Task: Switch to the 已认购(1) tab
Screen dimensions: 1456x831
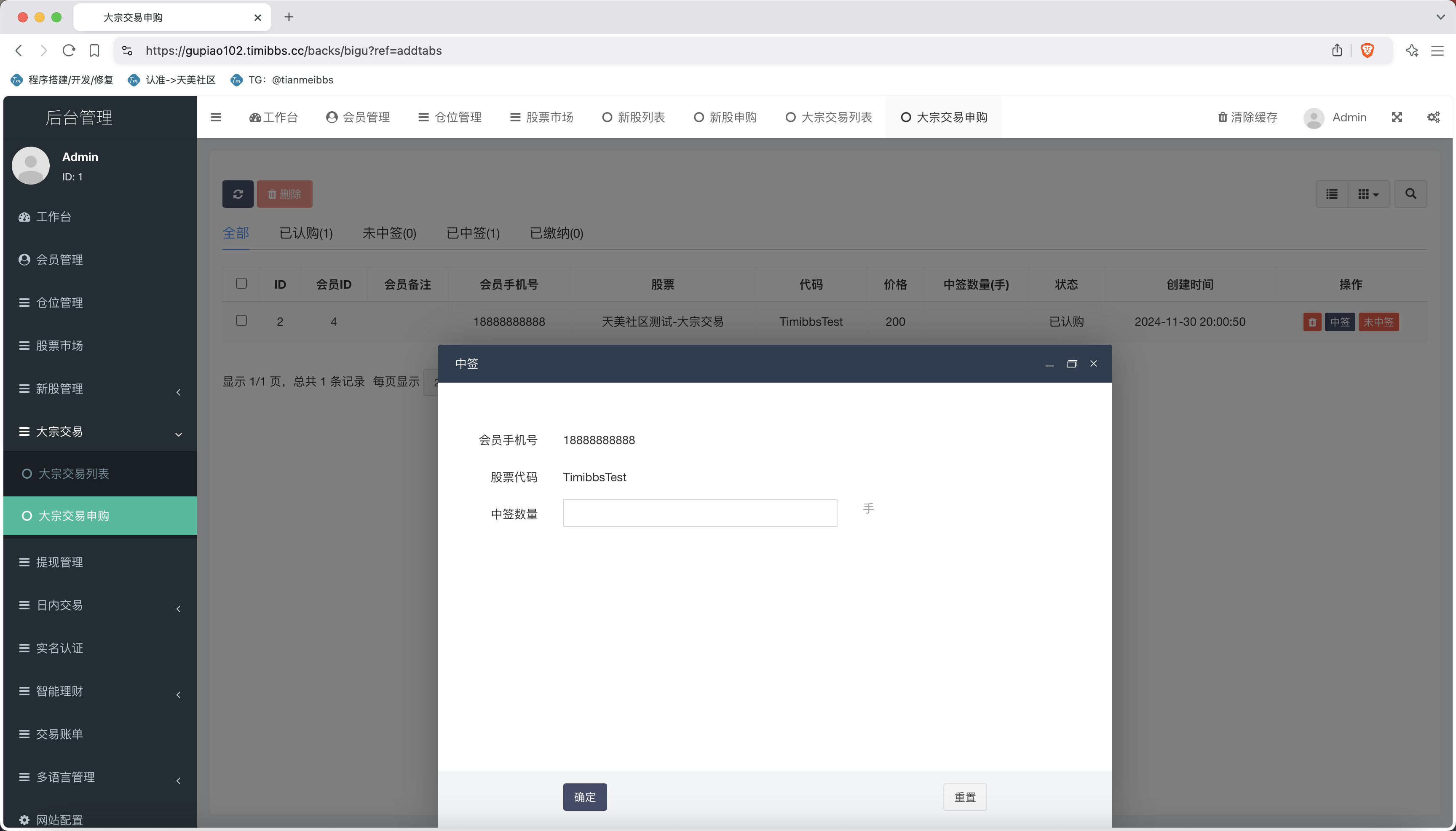Action: point(306,233)
